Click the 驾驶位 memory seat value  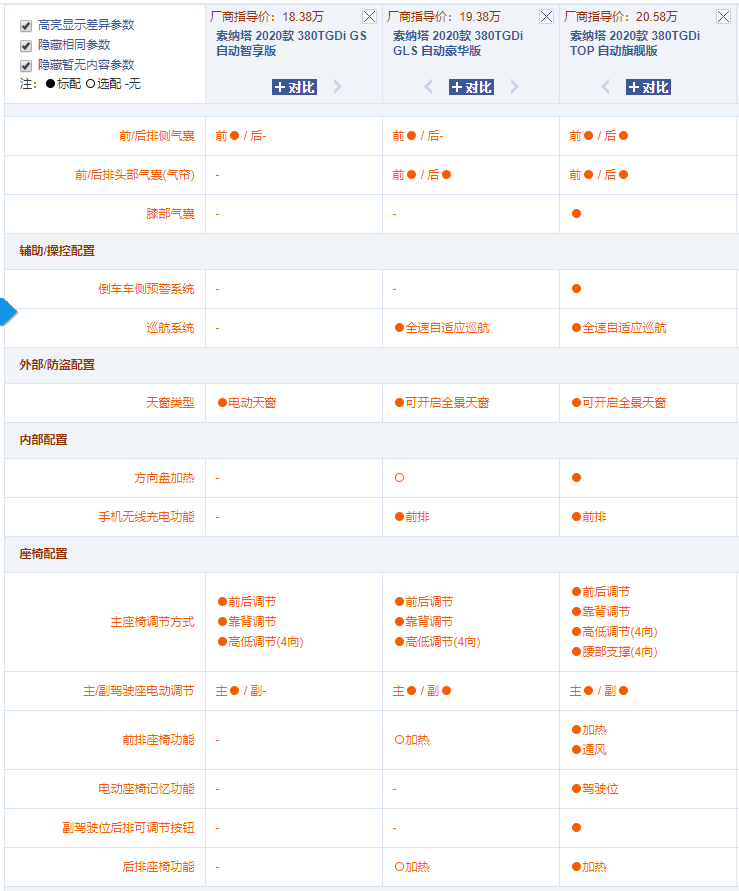point(595,789)
